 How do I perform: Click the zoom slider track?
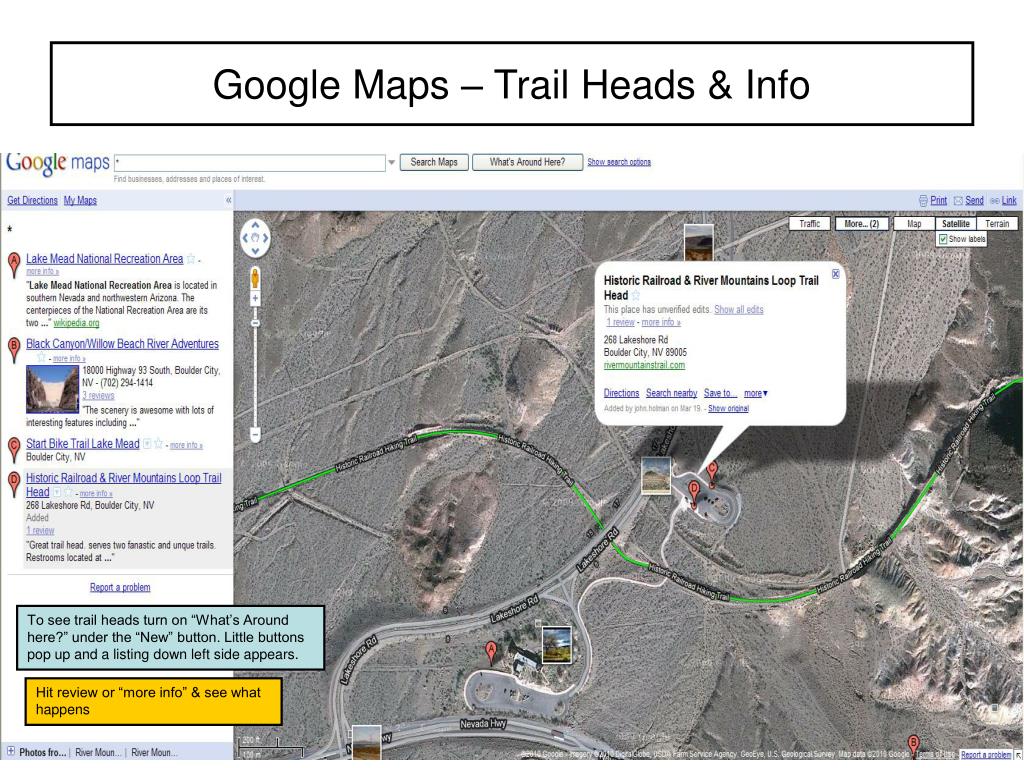click(255, 377)
